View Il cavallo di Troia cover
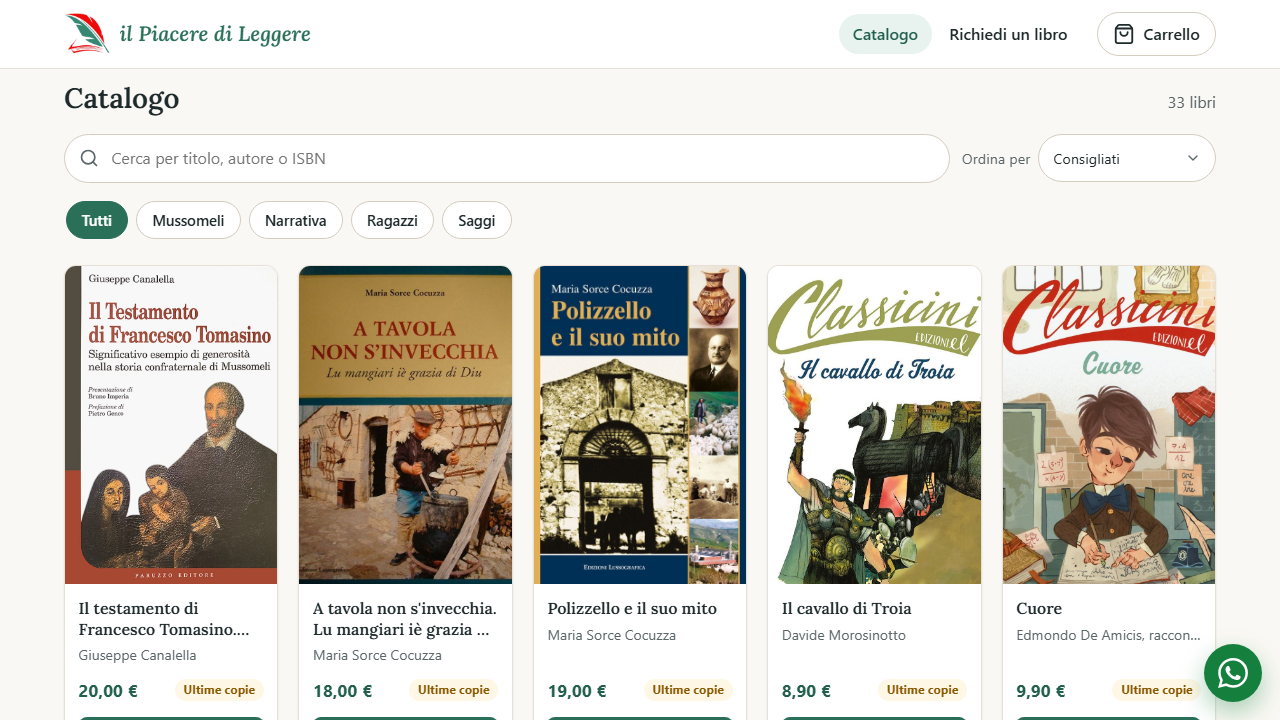1280x720 pixels. [x=874, y=425]
